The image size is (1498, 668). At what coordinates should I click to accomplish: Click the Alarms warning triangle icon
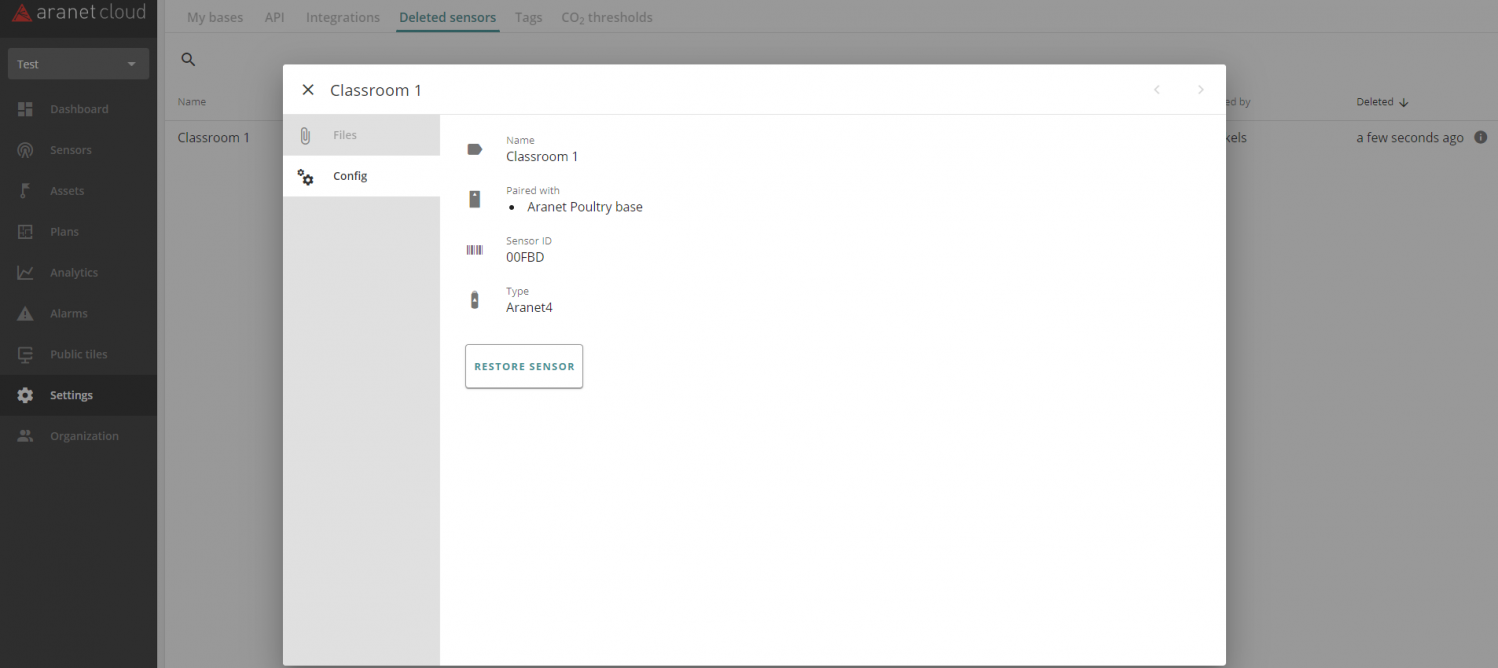[x=26, y=314]
